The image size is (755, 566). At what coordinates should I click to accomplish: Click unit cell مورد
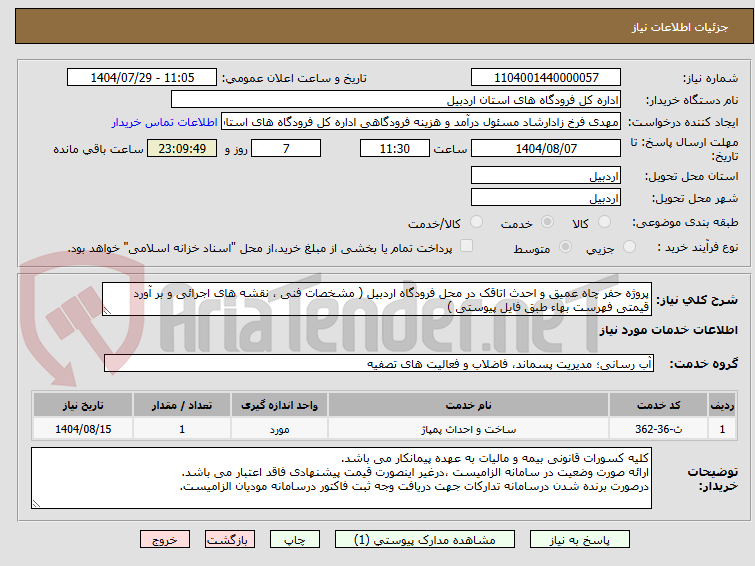[x=279, y=429]
